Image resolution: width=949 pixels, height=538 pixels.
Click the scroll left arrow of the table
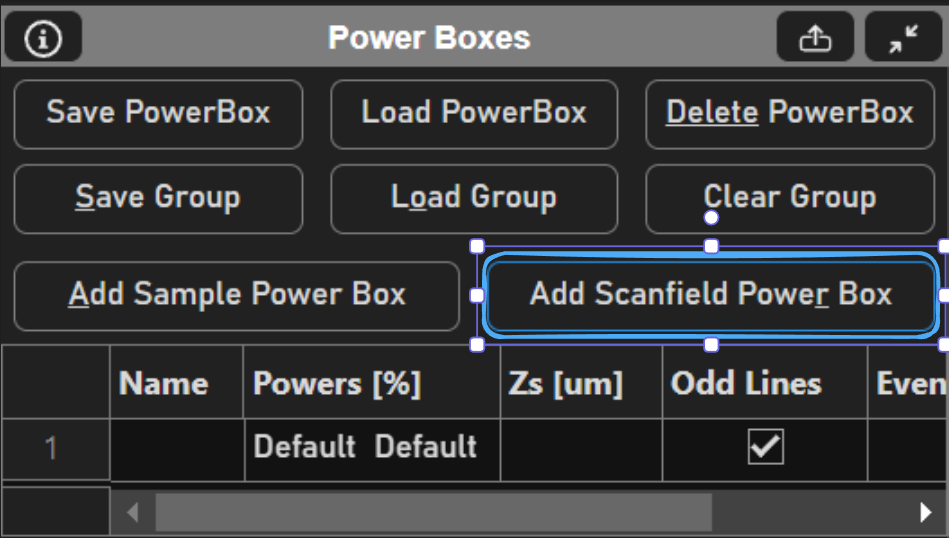pos(132,513)
